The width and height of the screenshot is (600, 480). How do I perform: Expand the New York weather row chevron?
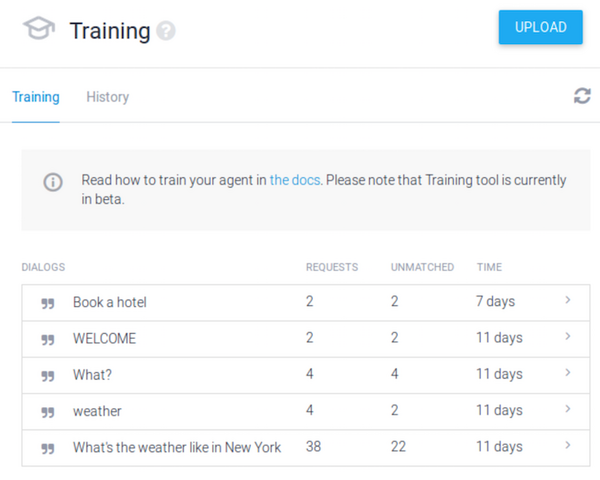pyautogui.click(x=568, y=445)
